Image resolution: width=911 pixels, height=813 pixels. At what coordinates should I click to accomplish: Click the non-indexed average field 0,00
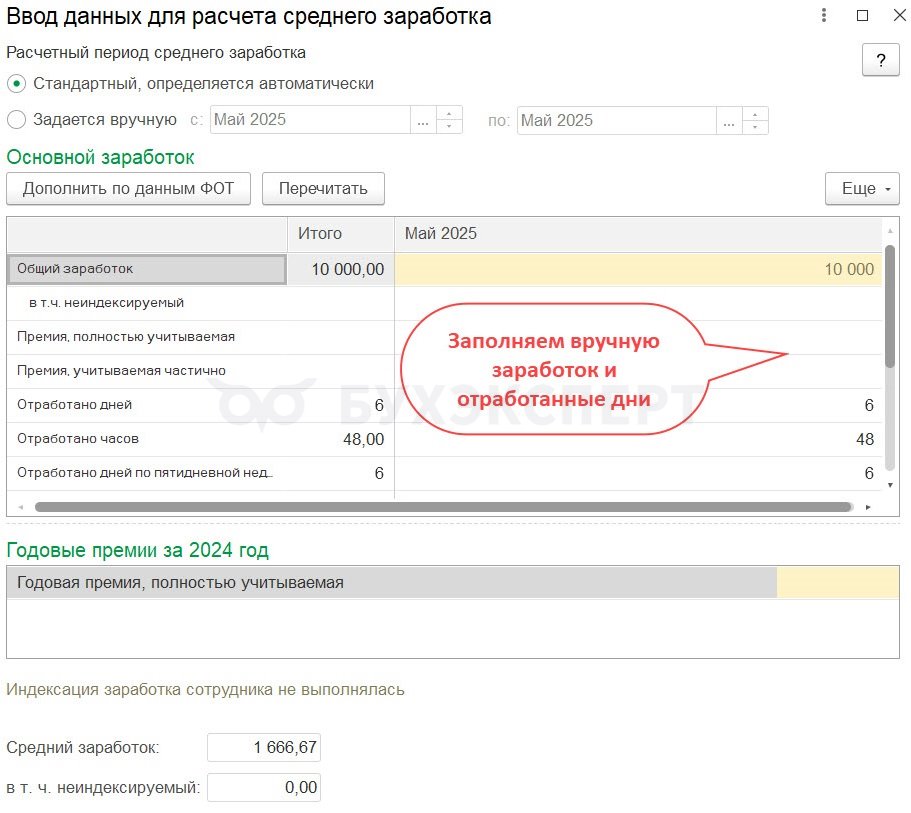(x=264, y=787)
